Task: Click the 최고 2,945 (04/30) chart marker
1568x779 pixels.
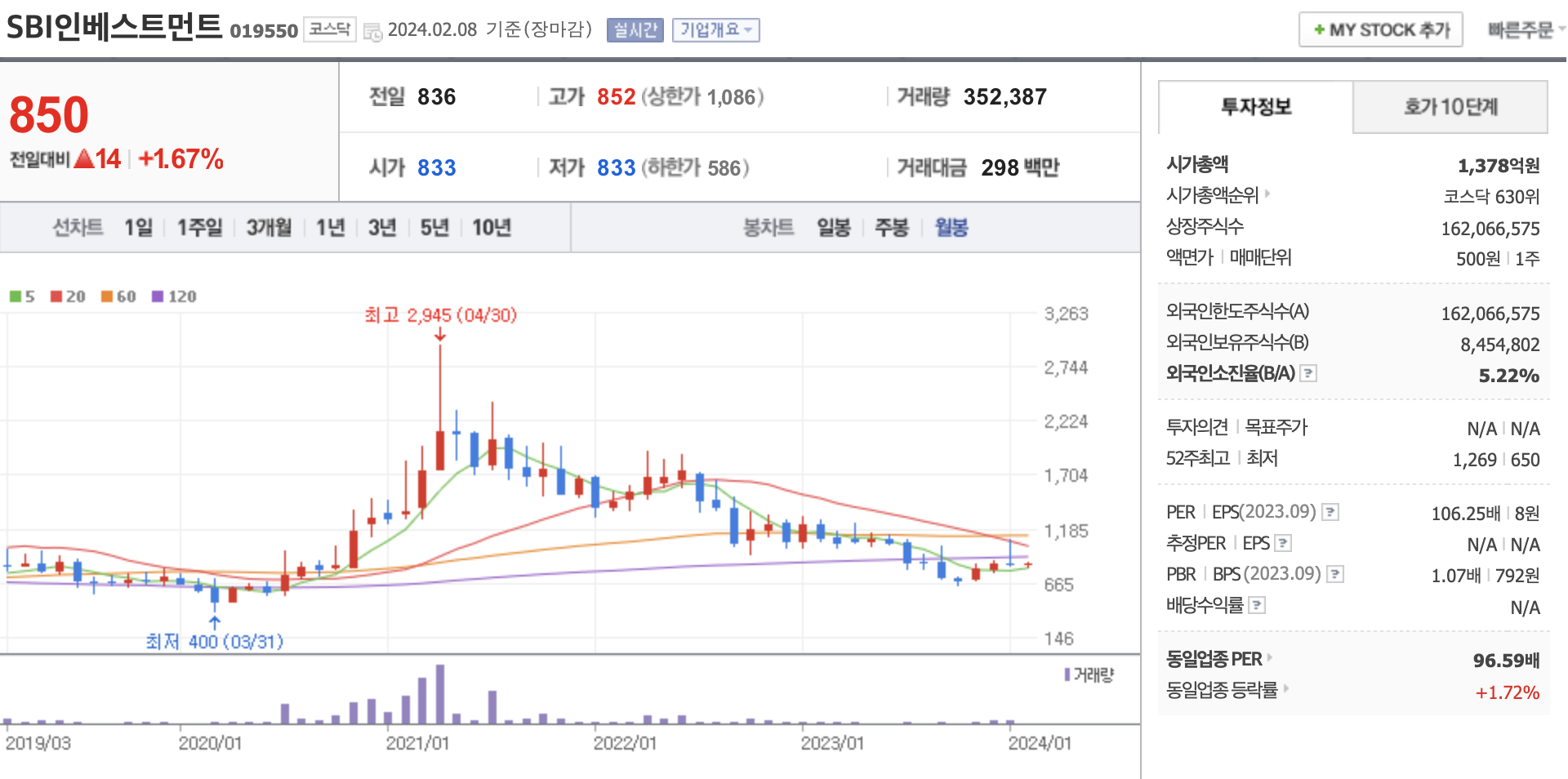Action: point(441,315)
